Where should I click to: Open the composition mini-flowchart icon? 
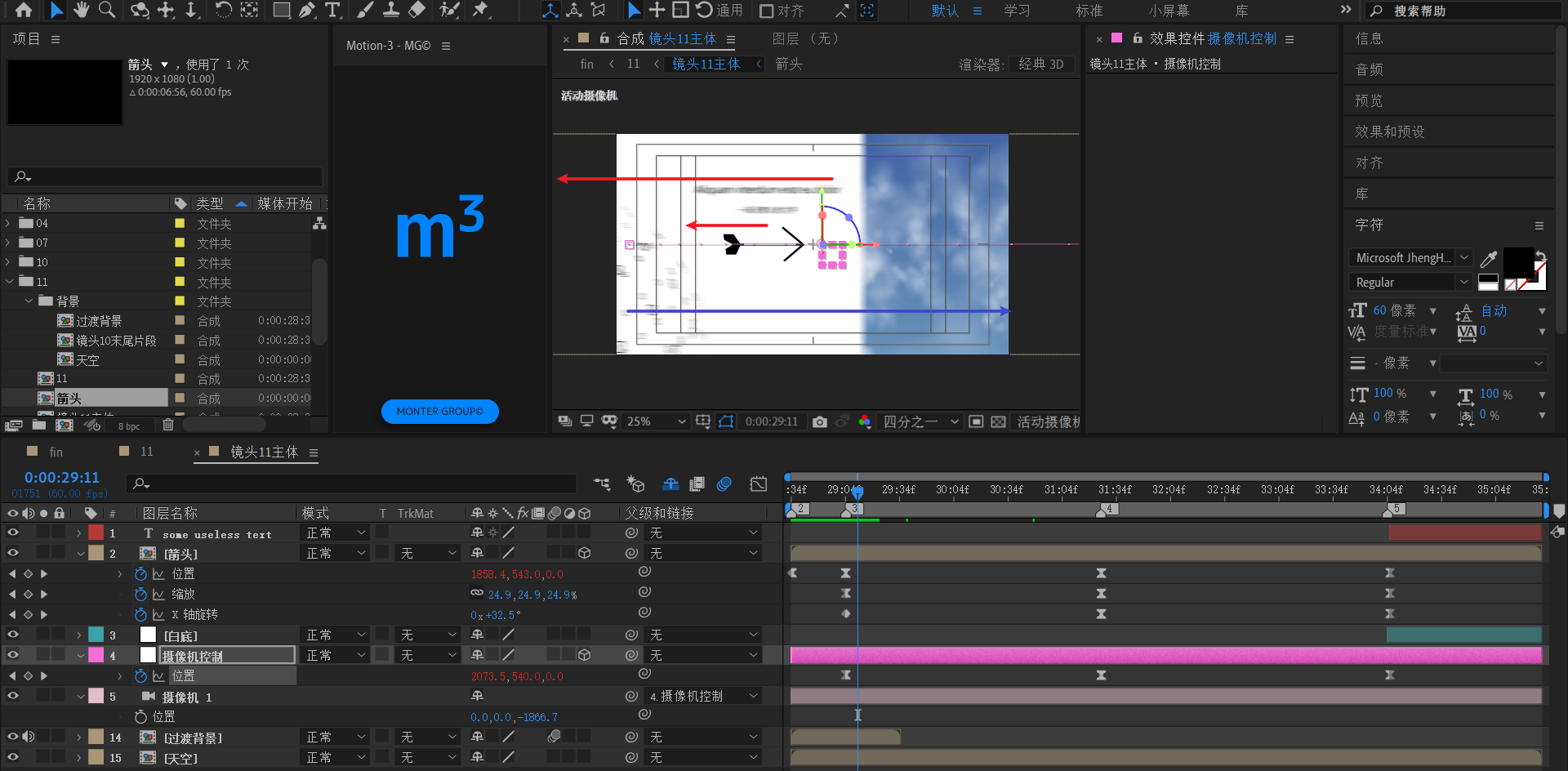[x=602, y=484]
